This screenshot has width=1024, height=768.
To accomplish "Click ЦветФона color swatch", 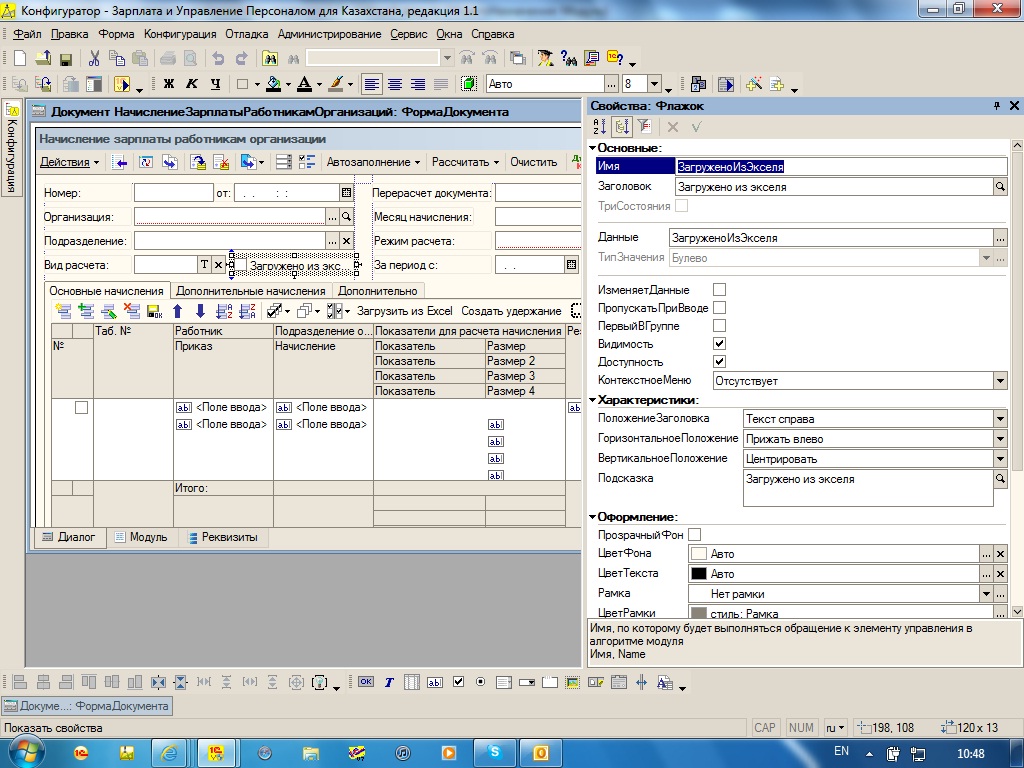I will coord(699,554).
